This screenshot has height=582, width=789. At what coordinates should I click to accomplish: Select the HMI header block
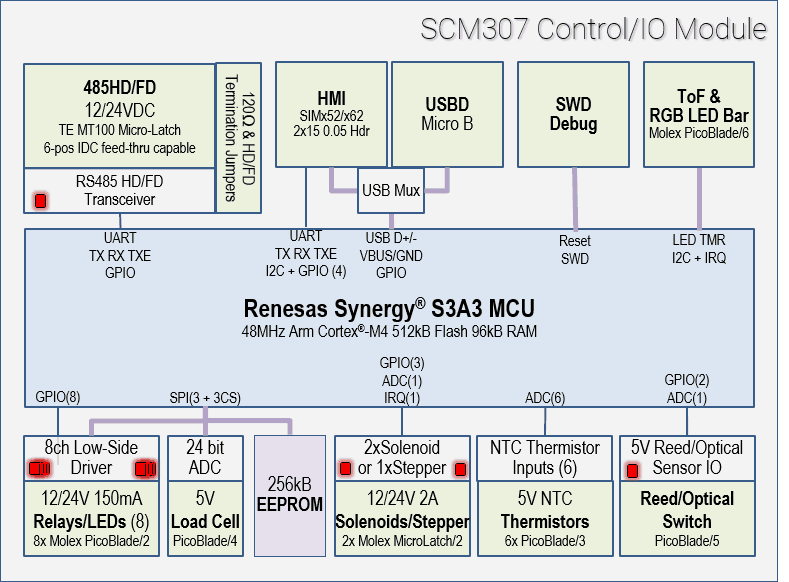point(331,115)
